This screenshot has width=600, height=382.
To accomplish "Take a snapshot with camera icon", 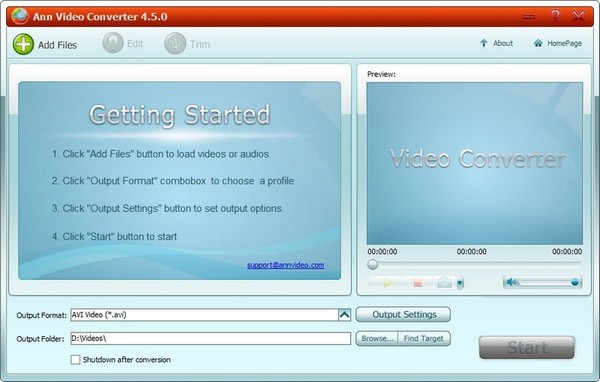I will [444, 283].
